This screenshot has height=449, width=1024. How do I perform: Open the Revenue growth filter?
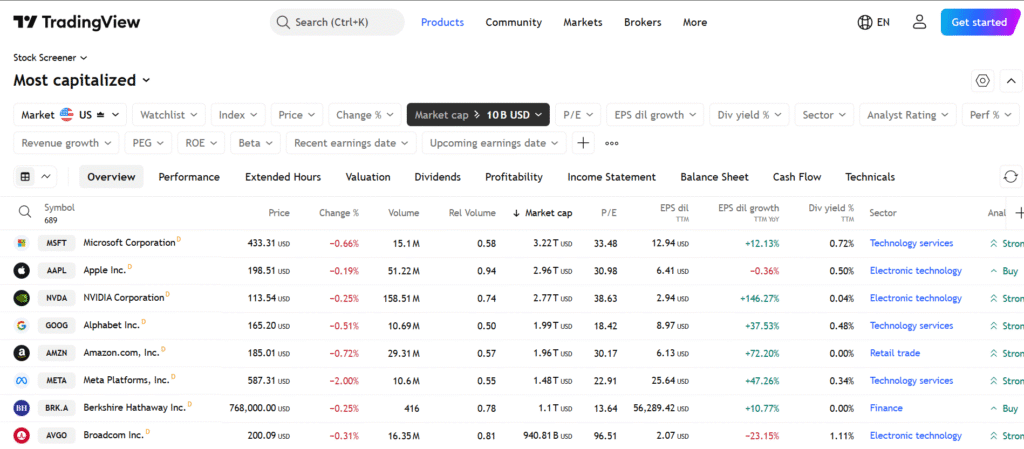(67, 143)
